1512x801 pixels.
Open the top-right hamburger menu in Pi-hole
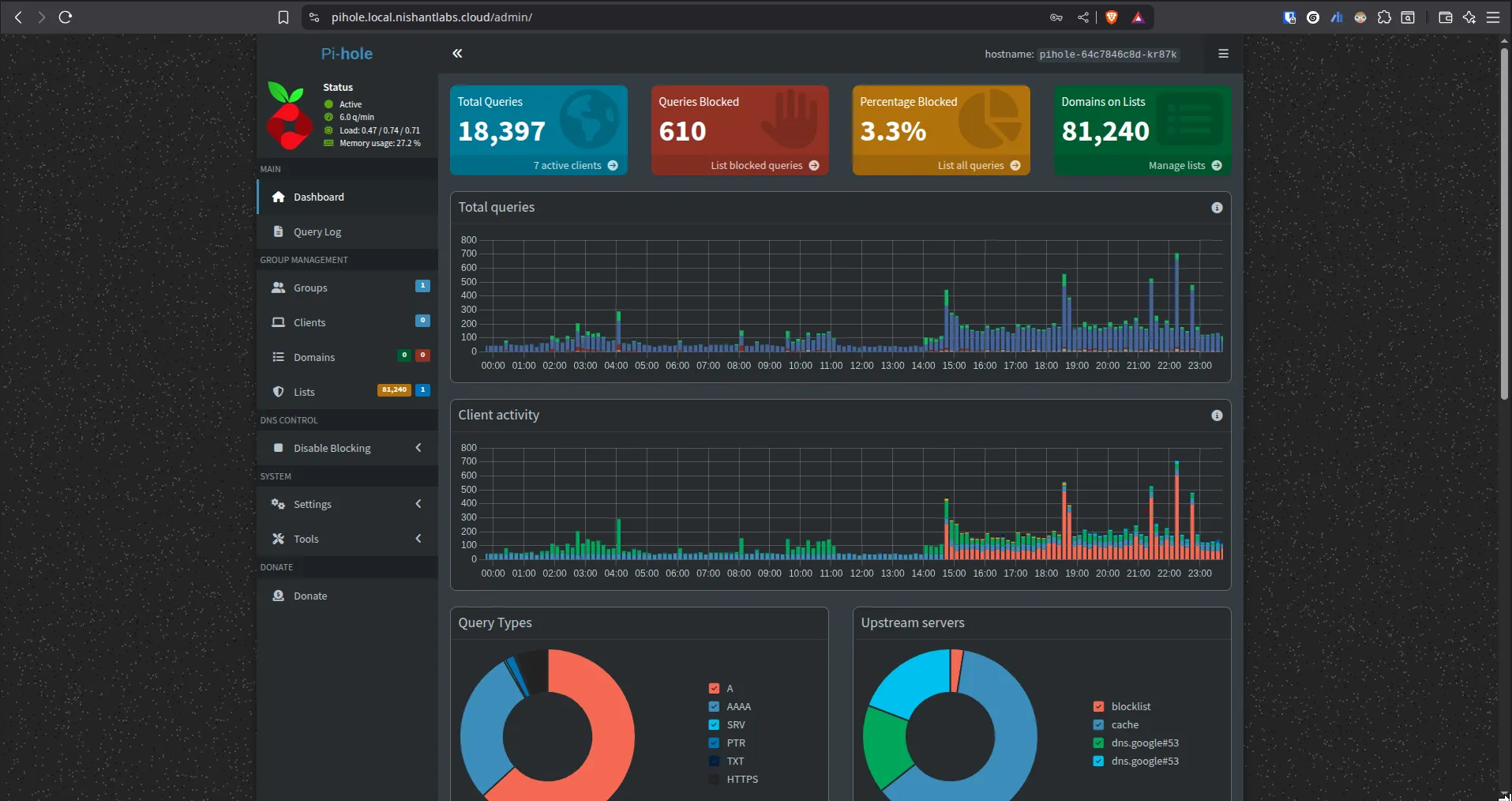coord(1223,54)
